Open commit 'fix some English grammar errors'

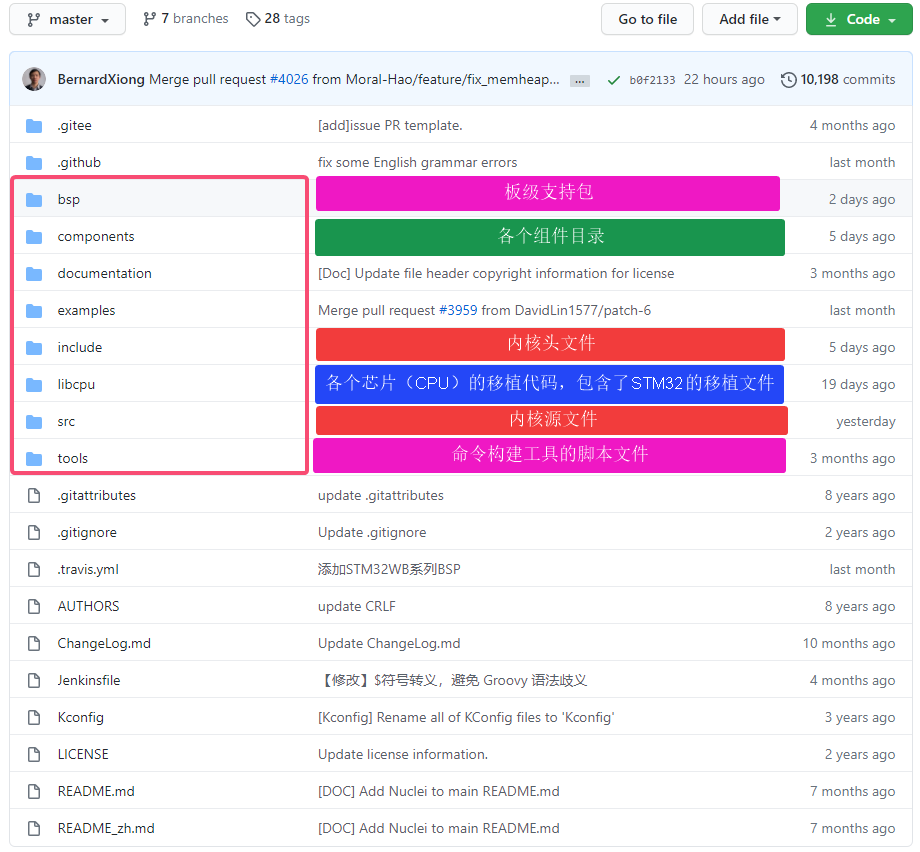(417, 163)
